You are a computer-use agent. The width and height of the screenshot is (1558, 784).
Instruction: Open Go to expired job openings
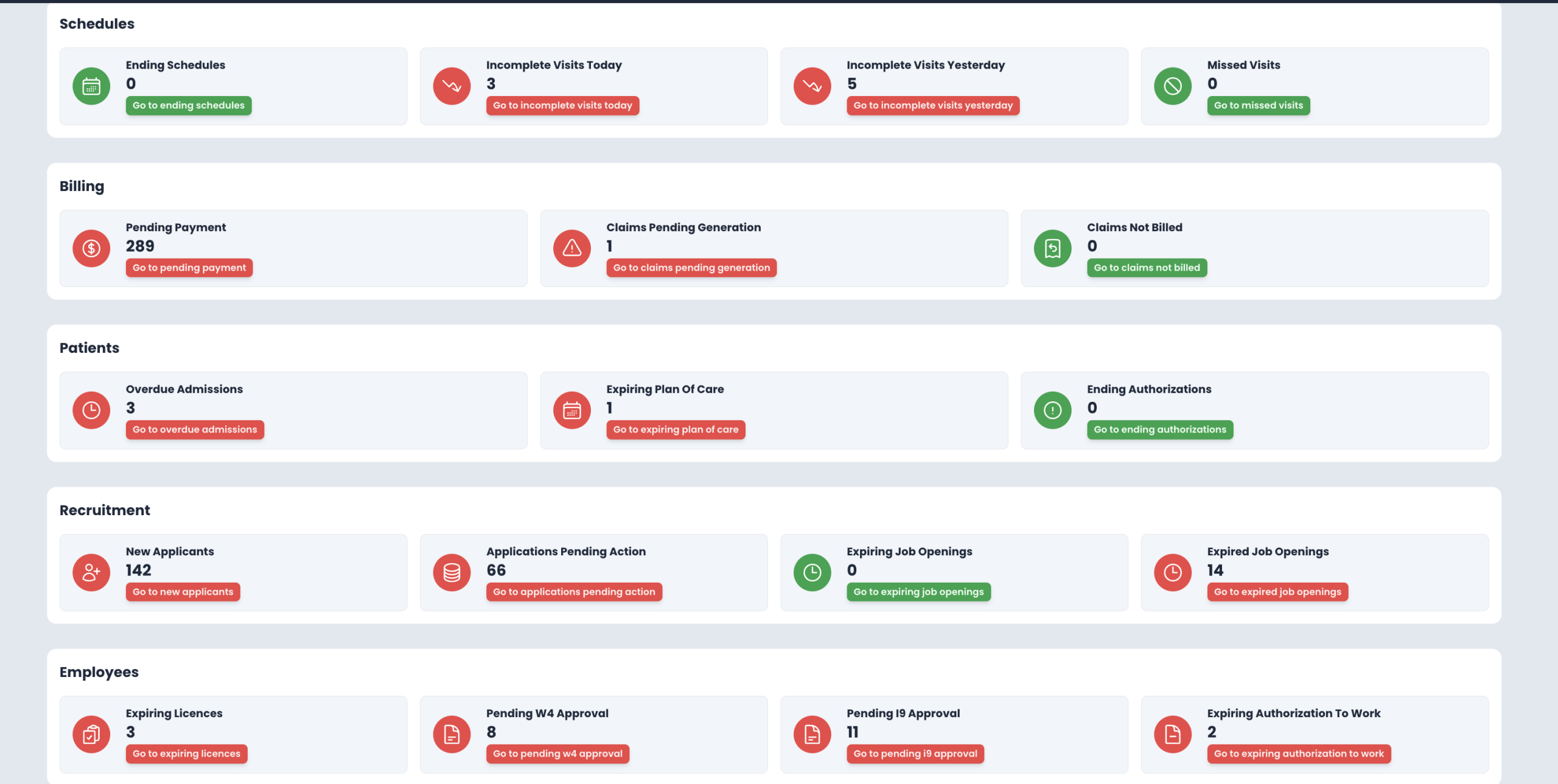[x=1277, y=592]
